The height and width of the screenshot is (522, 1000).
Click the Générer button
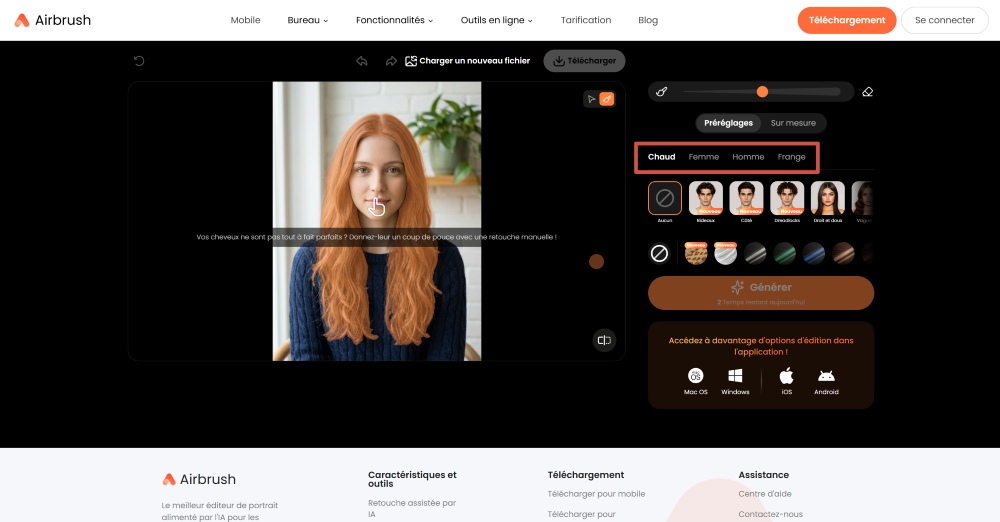click(x=761, y=293)
